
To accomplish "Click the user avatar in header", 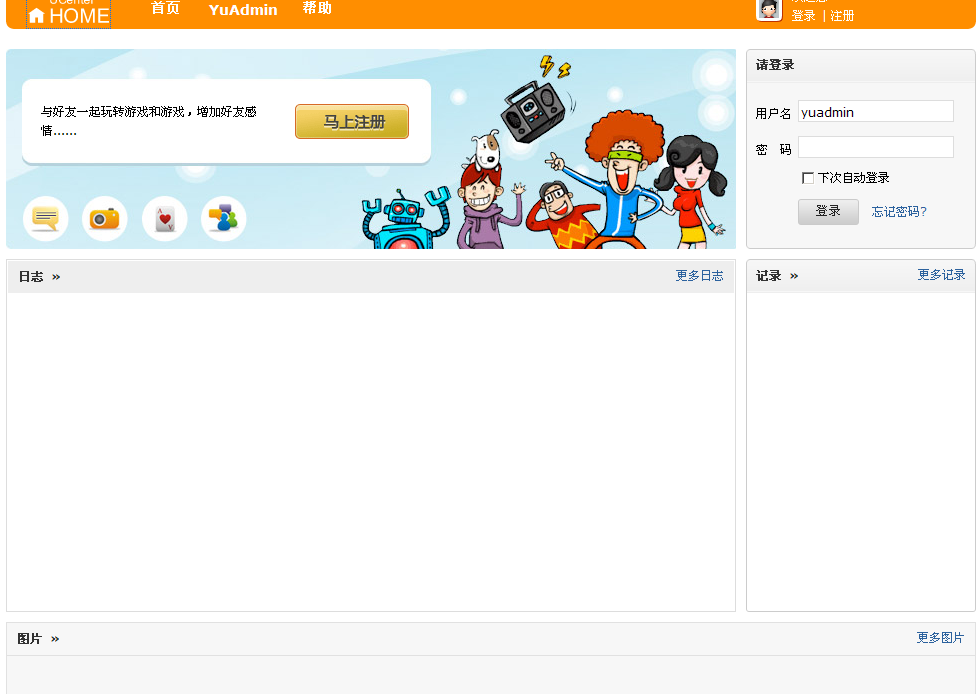I will click(x=769, y=10).
